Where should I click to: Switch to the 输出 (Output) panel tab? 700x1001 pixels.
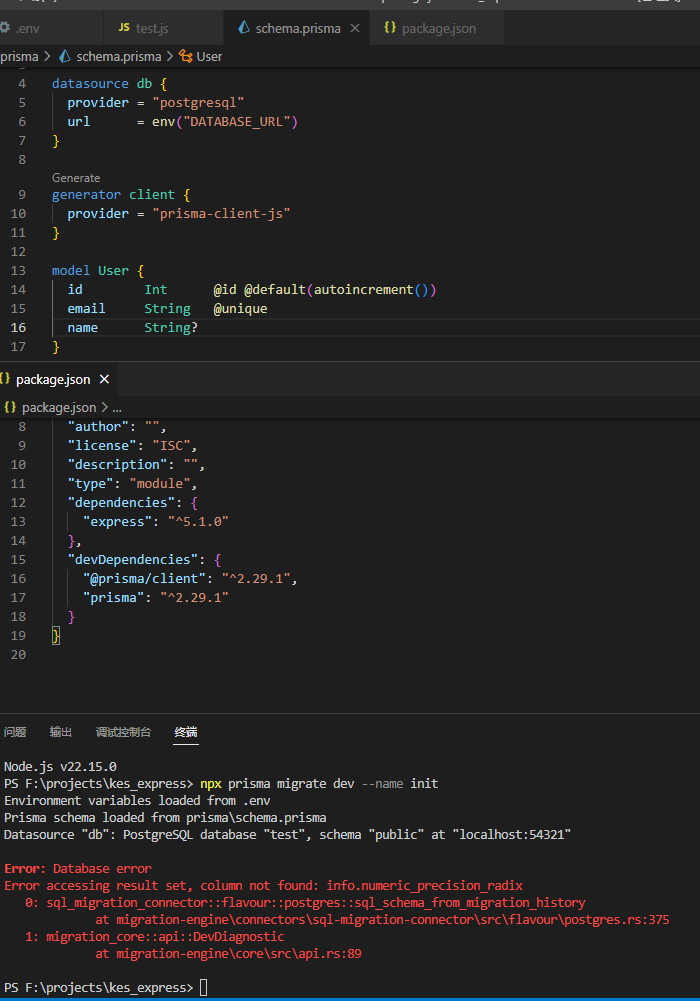[x=61, y=732]
